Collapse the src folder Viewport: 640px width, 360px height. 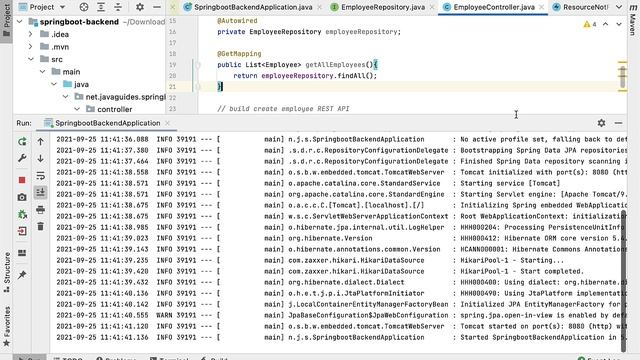(31, 59)
